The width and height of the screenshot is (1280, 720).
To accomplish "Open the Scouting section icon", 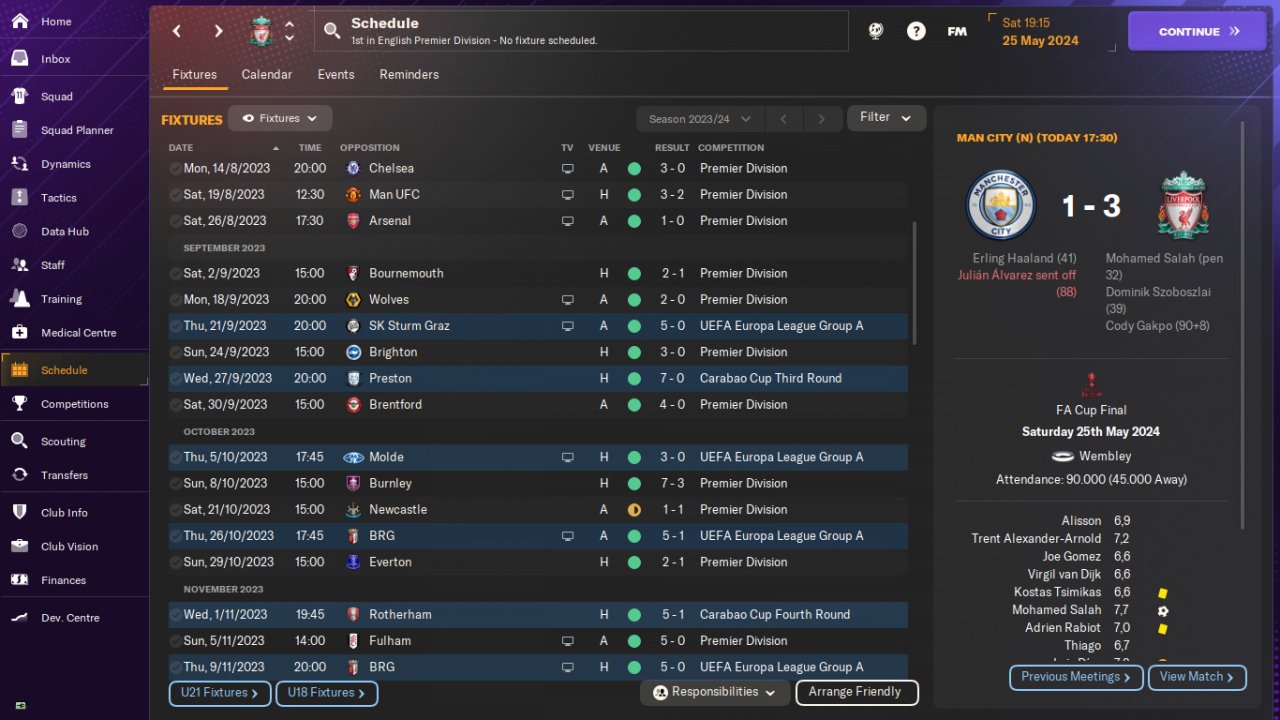I will 19,441.
